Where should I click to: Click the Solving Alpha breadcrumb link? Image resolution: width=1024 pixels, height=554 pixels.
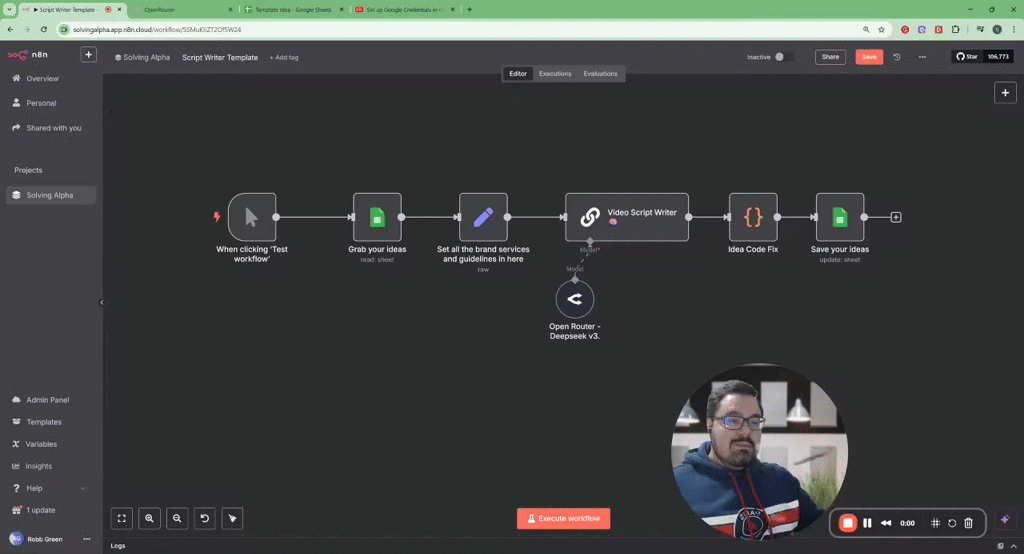[x=142, y=57]
